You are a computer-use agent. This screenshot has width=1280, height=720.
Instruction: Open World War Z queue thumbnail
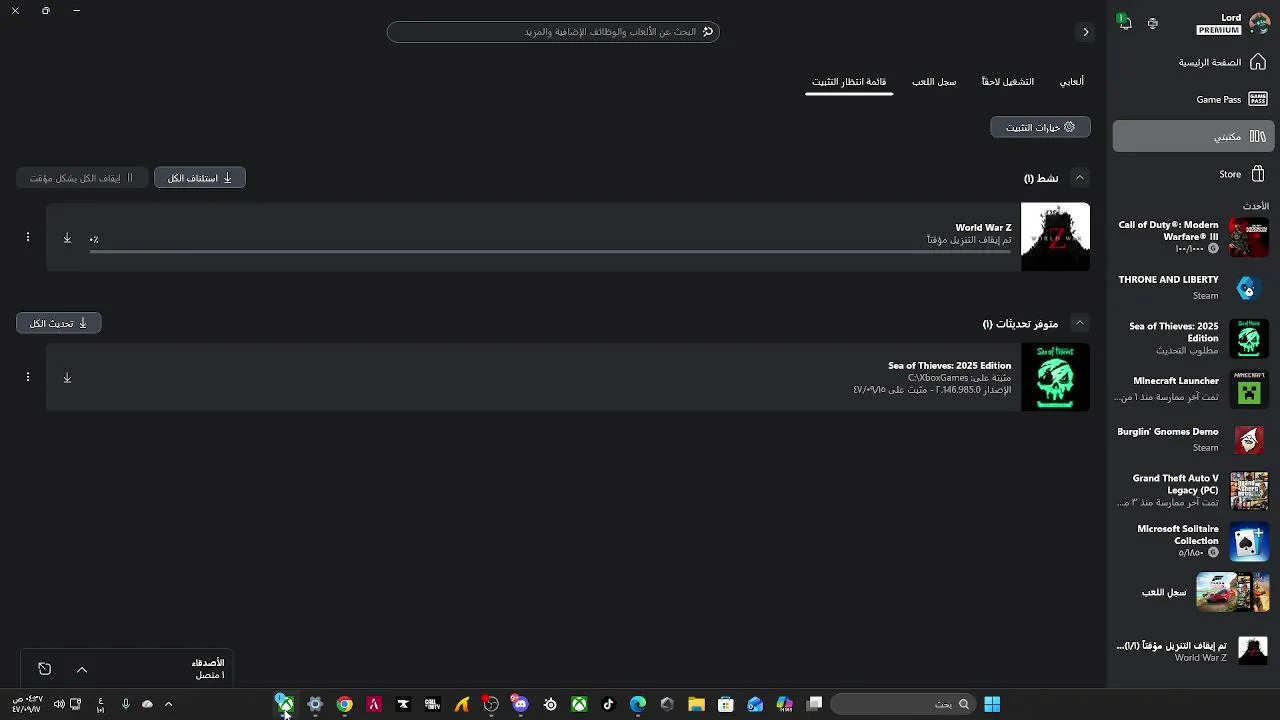point(1055,237)
